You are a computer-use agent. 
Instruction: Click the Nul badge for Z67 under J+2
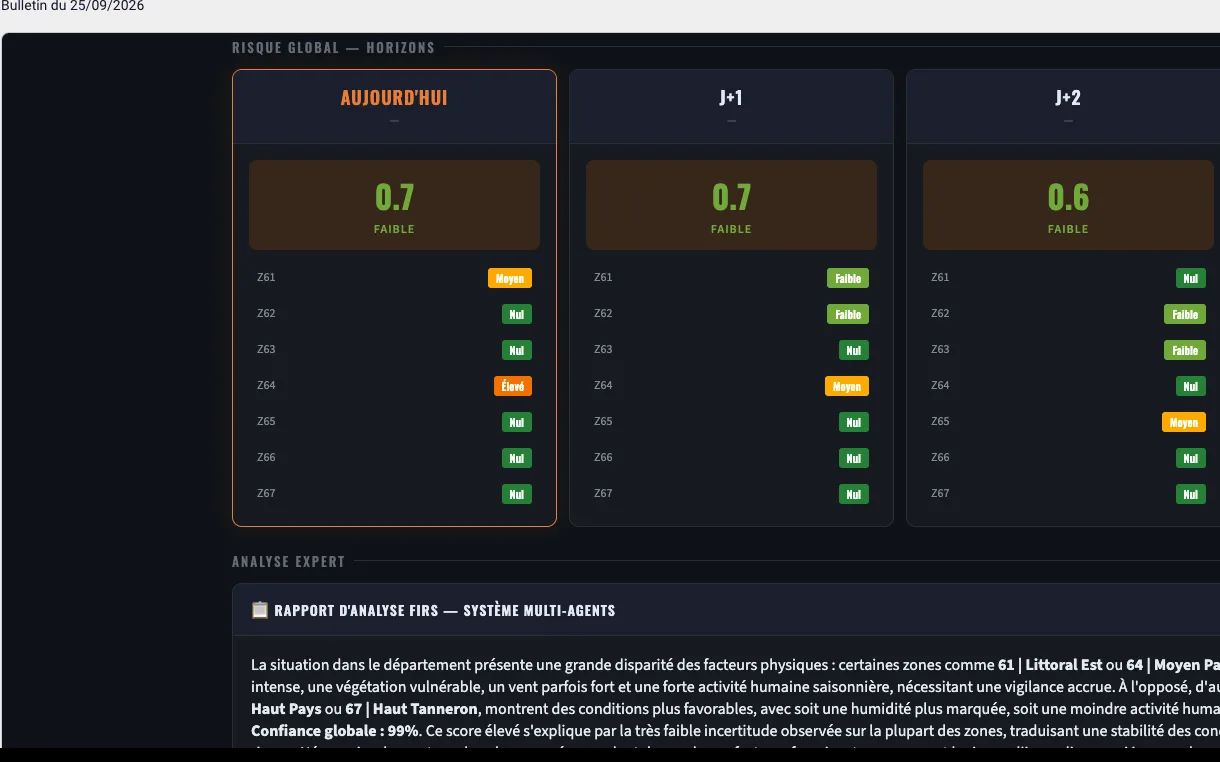pyautogui.click(x=1191, y=494)
